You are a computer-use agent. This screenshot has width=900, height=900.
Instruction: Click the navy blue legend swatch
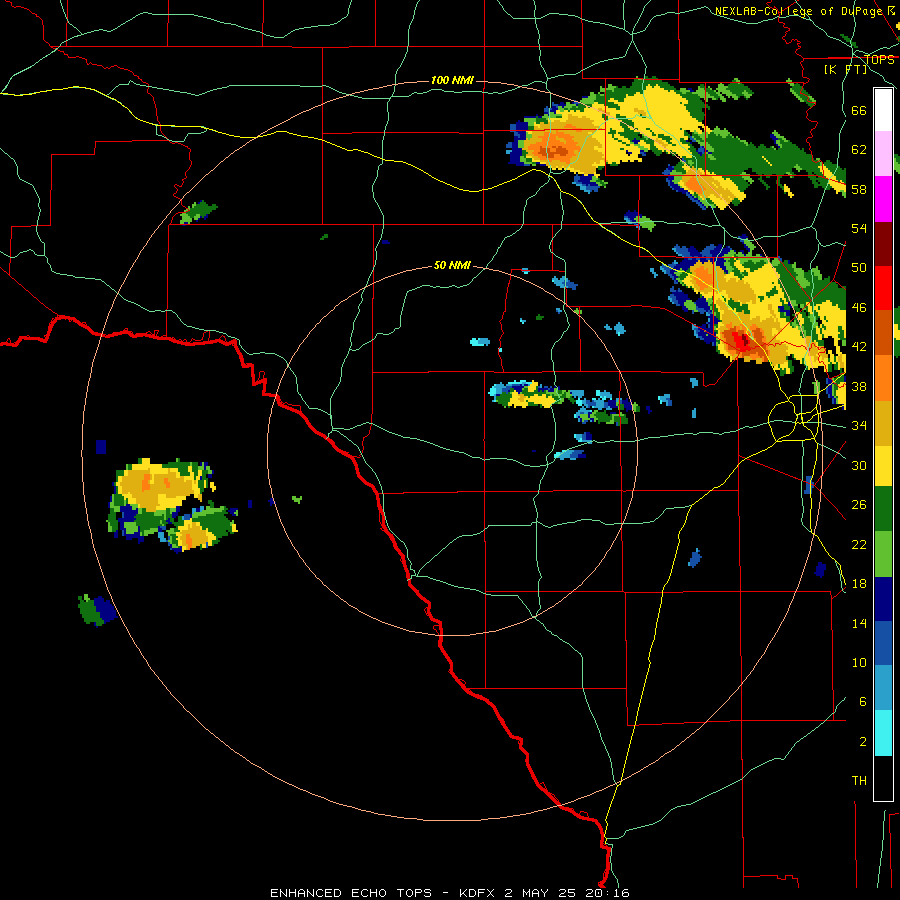coord(883,599)
